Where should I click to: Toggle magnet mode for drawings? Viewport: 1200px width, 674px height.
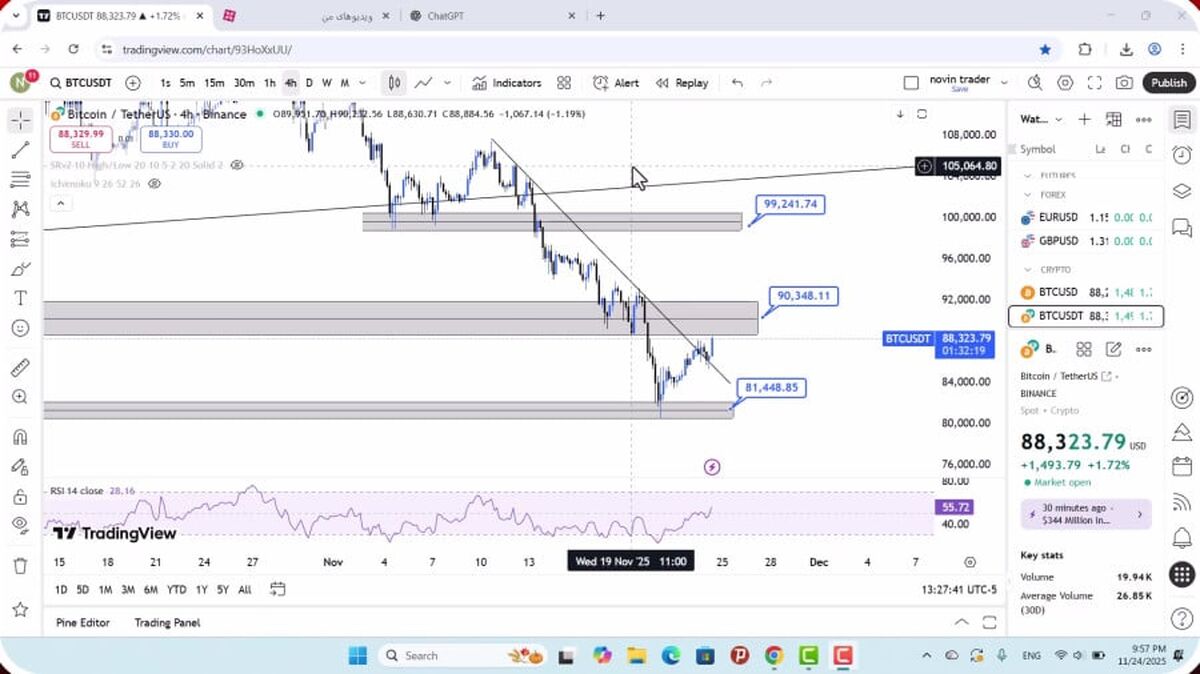(20, 437)
